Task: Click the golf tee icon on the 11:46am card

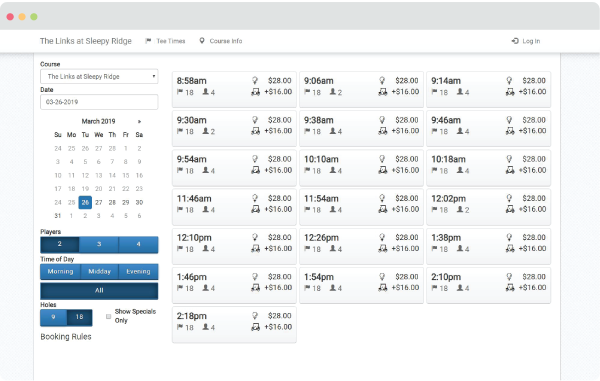Action: point(255,198)
